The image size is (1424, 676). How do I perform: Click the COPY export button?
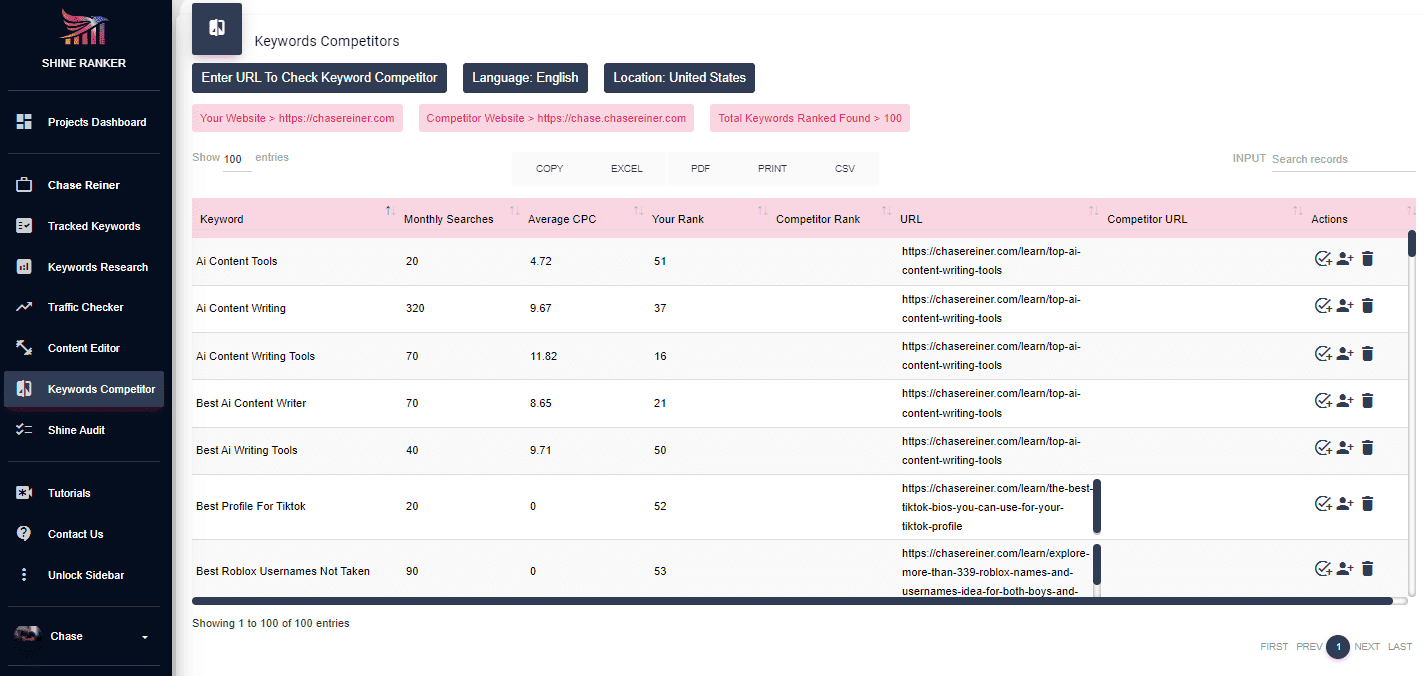[550, 169]
